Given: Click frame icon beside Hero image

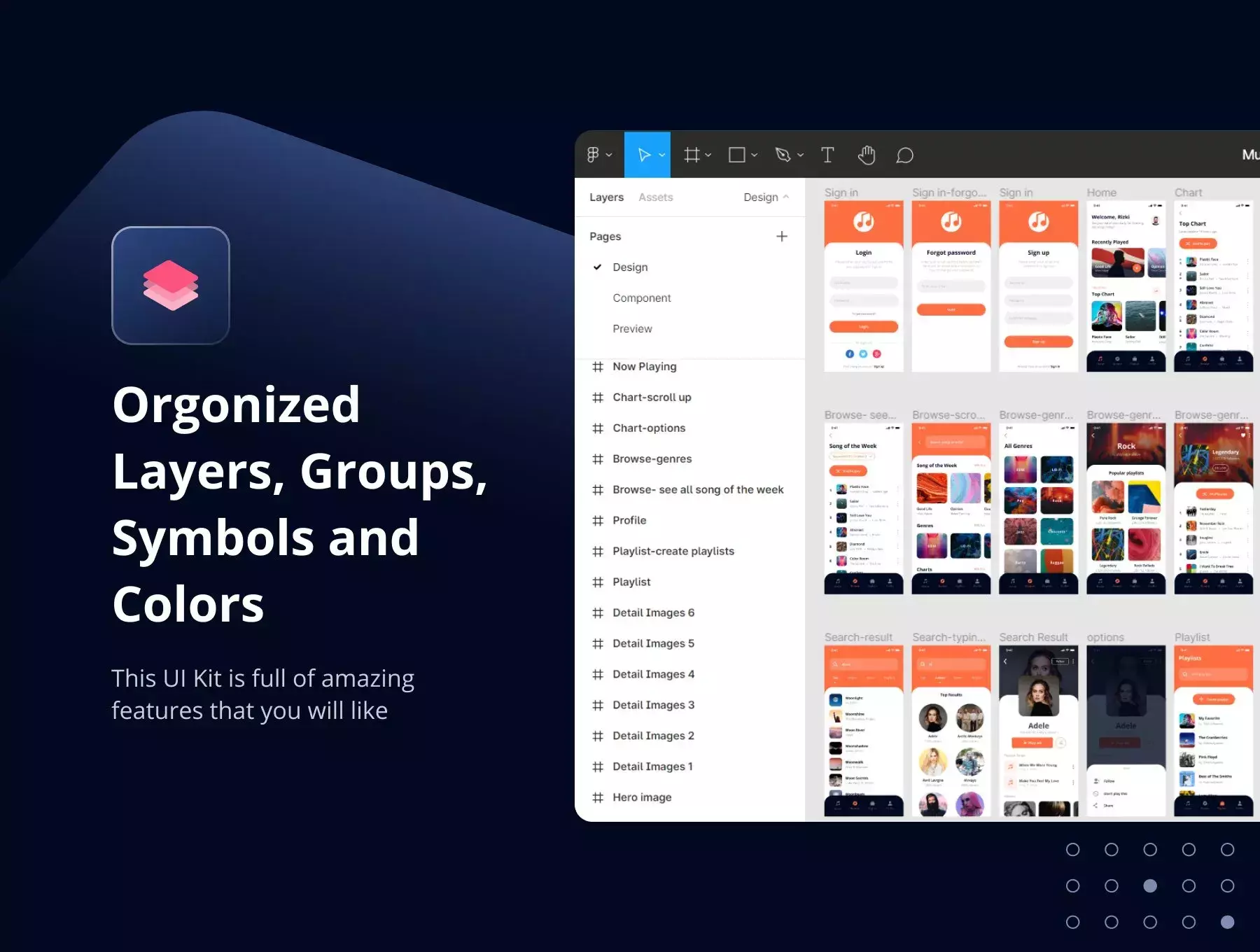Looking at the screenshot, I should 598,798.
